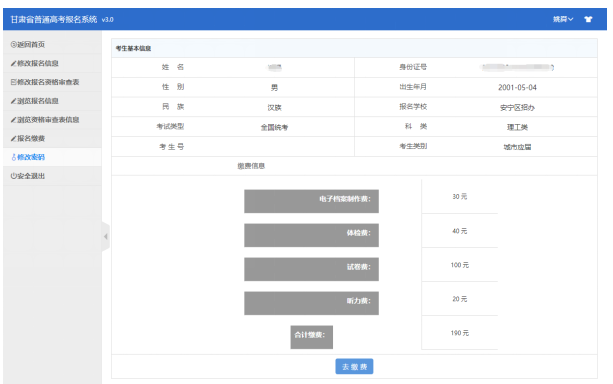Click the 考生基本信息 panel header
The width and height of the screenshot is (613, 384).
click(354, 48)
